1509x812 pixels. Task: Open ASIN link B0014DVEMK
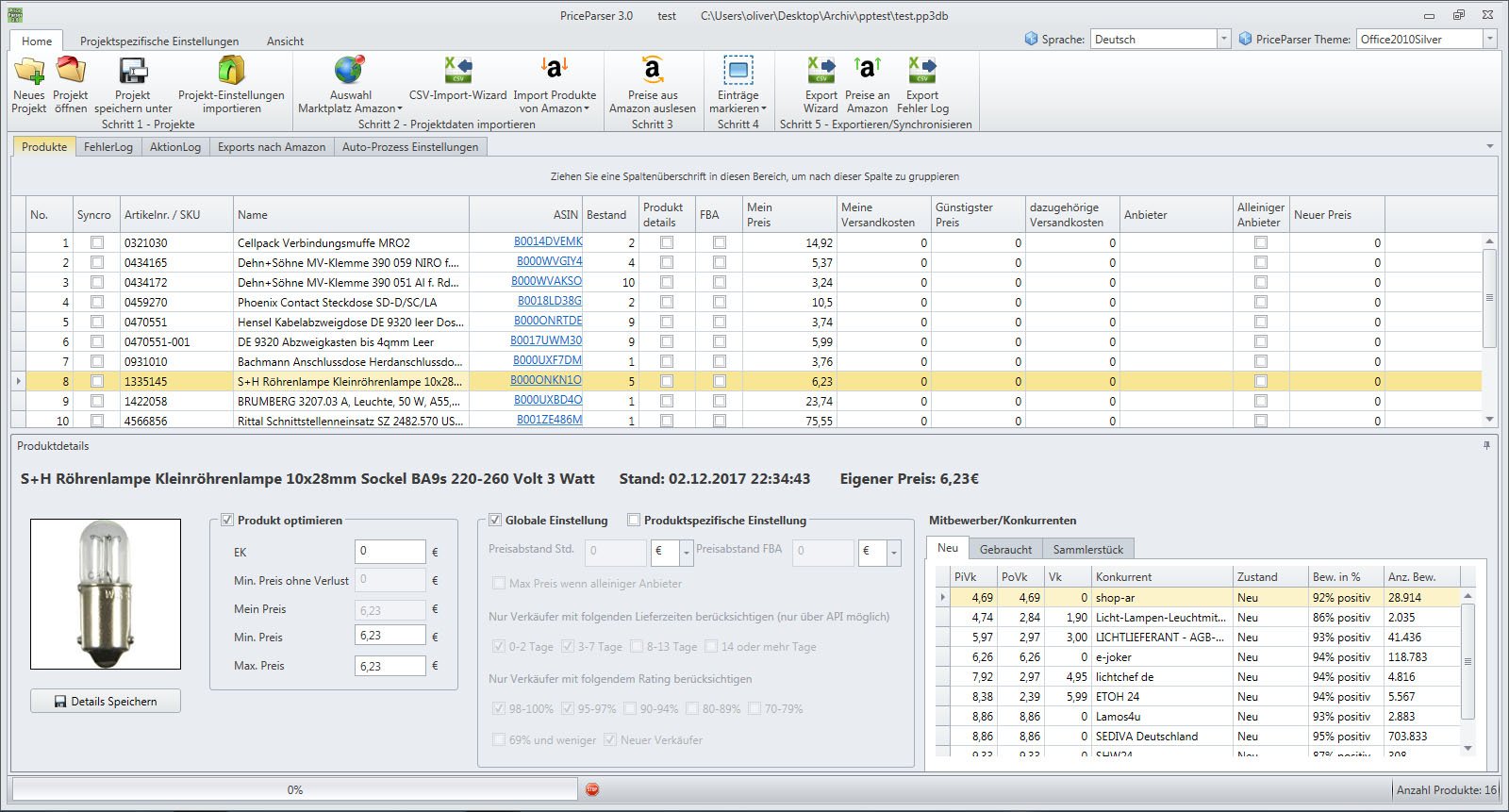click(548, 241)
